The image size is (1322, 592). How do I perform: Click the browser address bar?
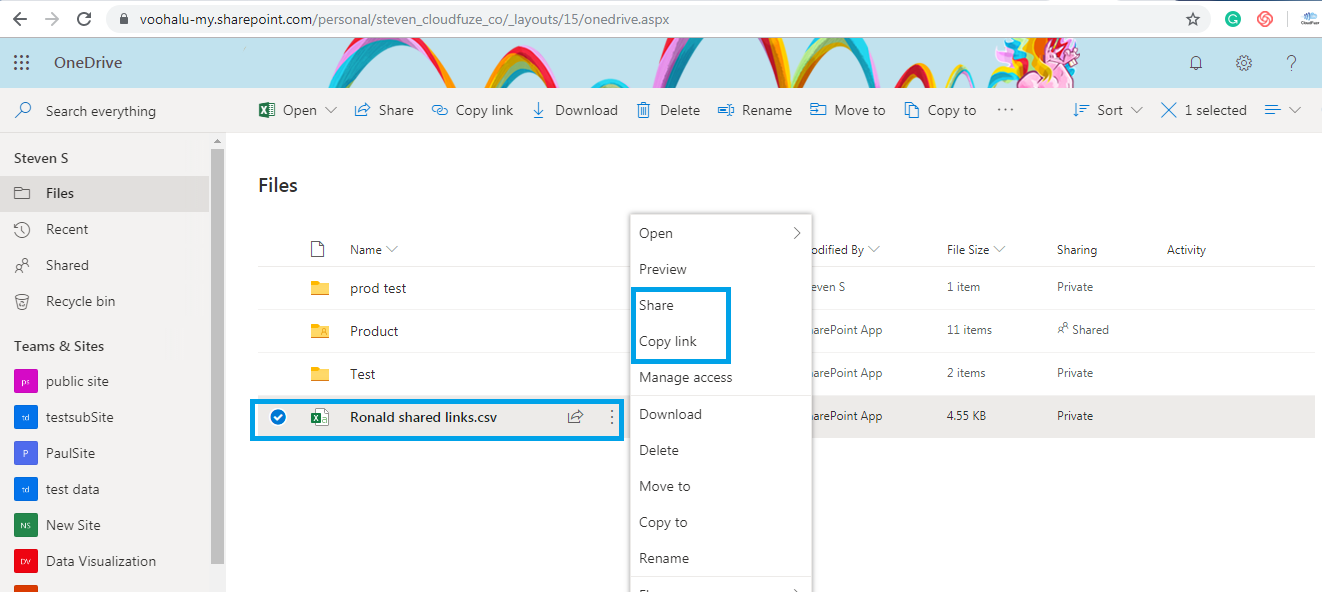[x=400, y=18]
